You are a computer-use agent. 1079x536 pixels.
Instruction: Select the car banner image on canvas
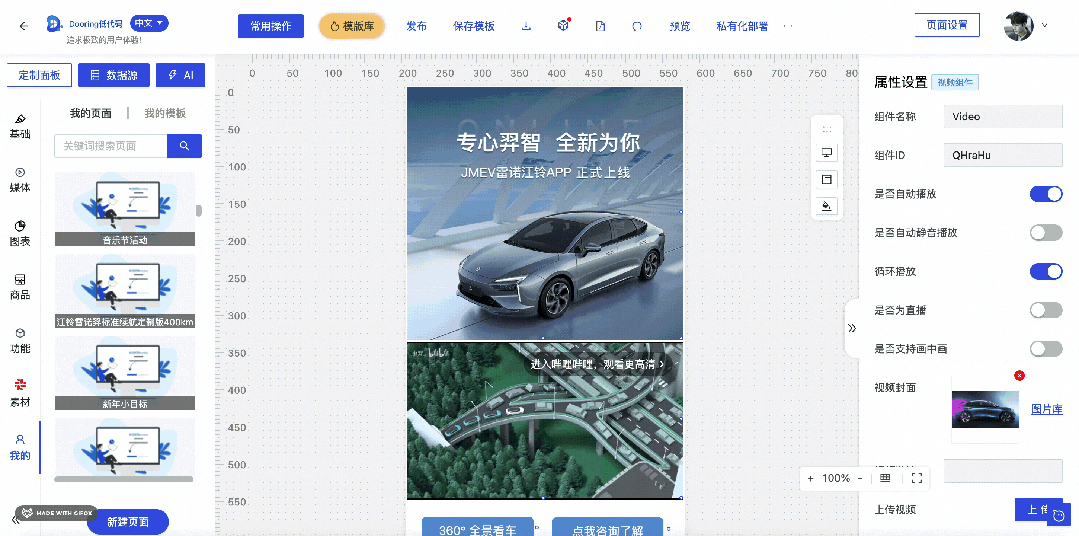(545, 213)
